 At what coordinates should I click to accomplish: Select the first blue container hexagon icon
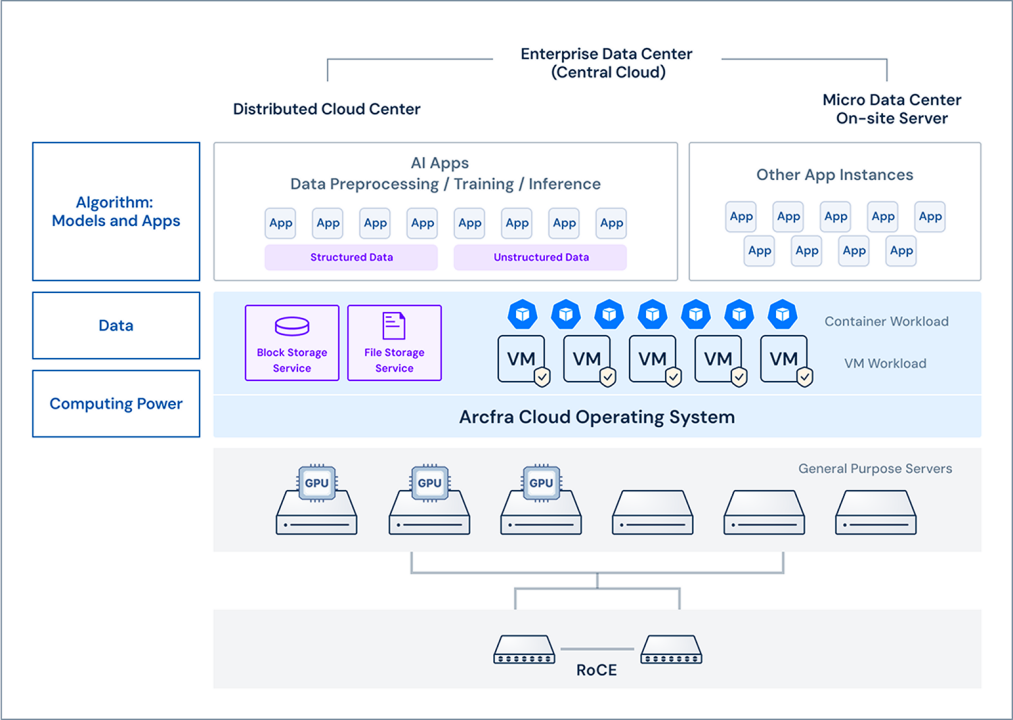522,314
